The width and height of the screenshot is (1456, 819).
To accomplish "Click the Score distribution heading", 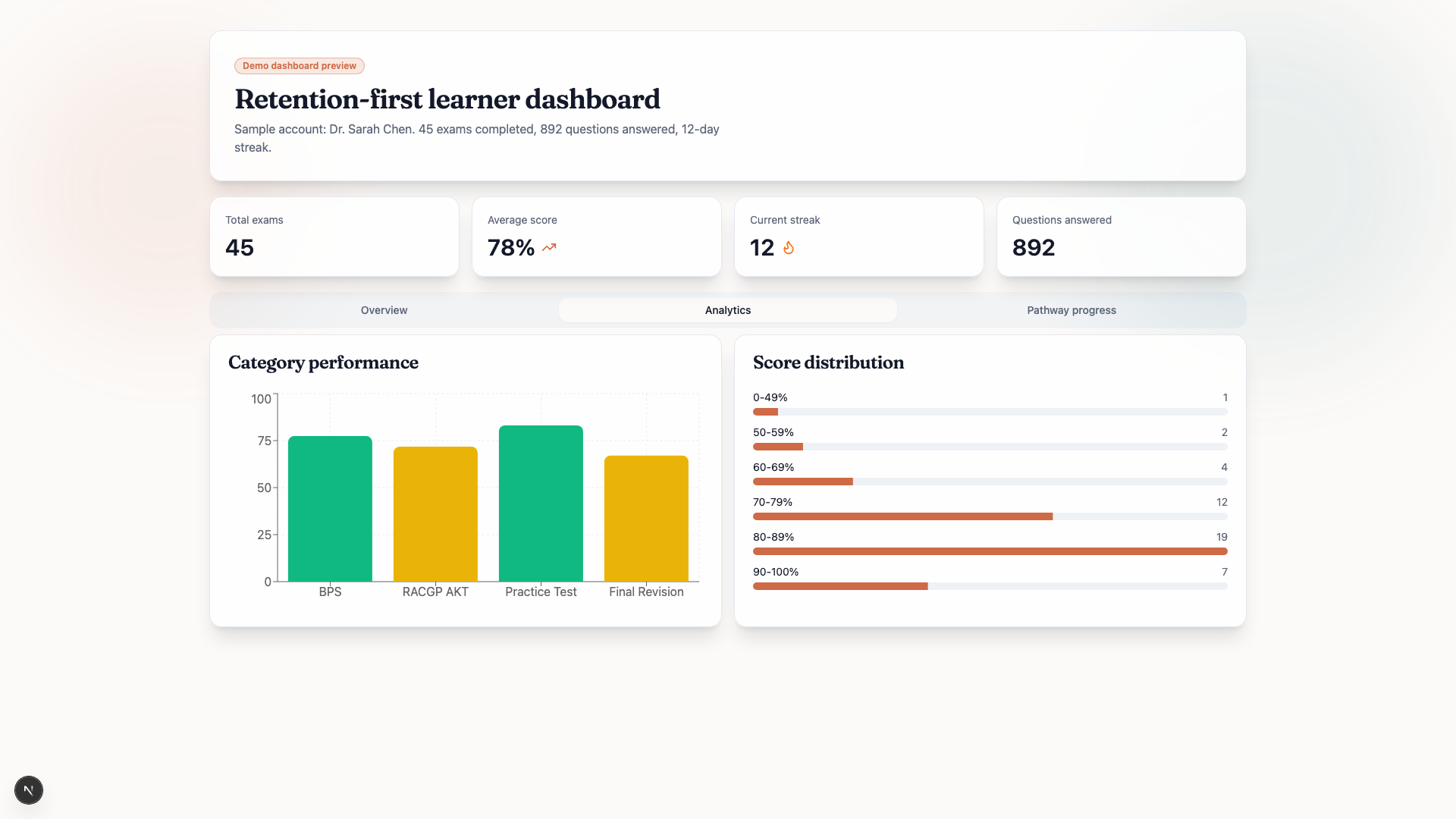I will [x=828, y=362].
